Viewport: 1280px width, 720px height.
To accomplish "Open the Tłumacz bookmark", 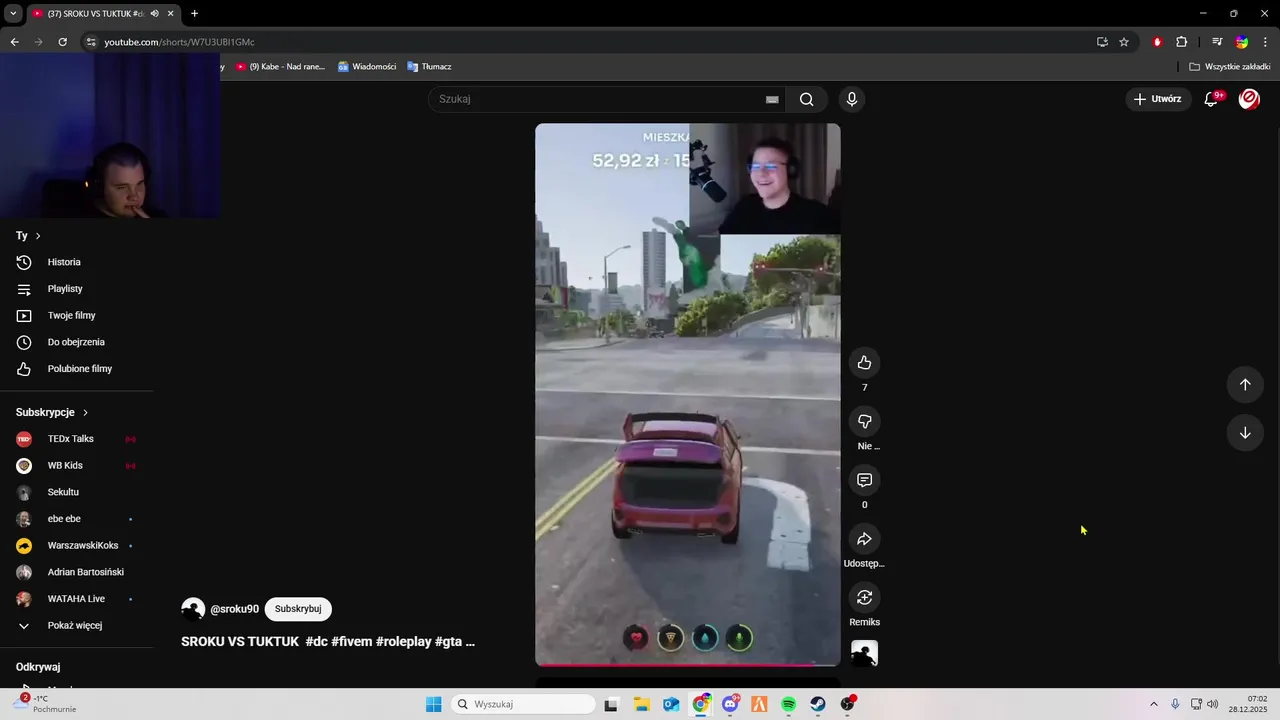I will click(429, 67).
